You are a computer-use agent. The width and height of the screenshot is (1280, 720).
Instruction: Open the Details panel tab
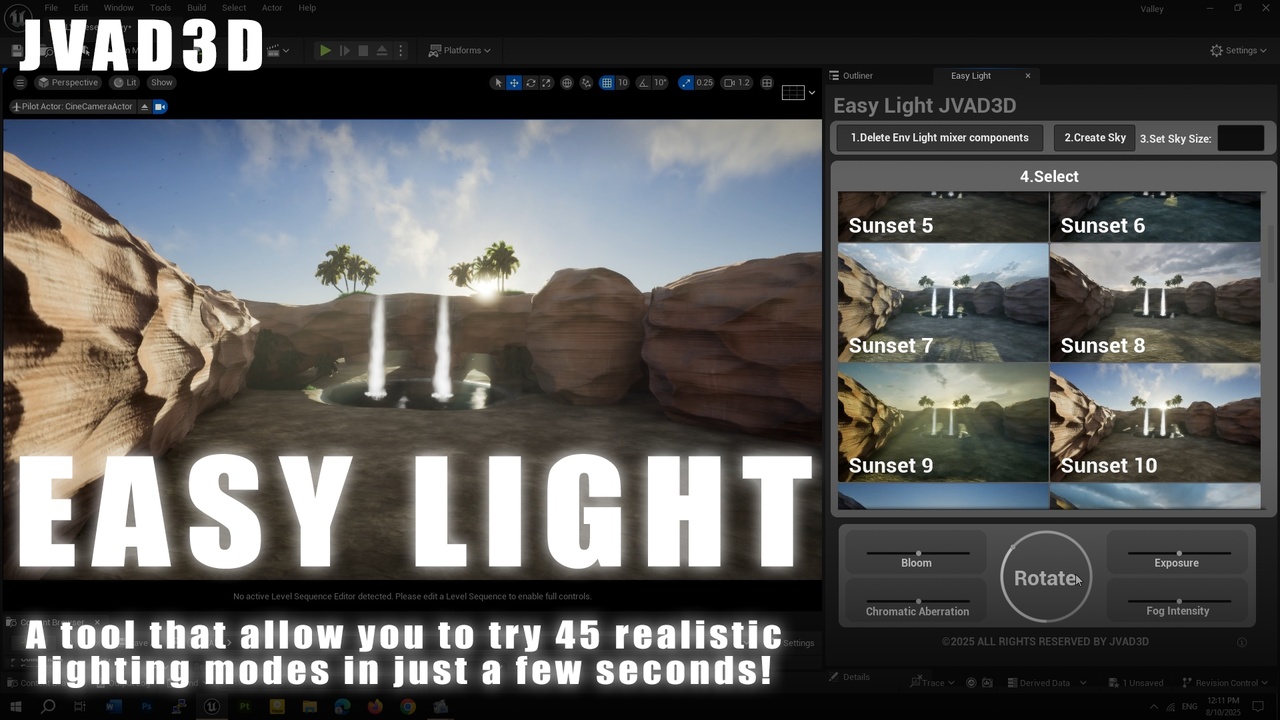point(848,677)
